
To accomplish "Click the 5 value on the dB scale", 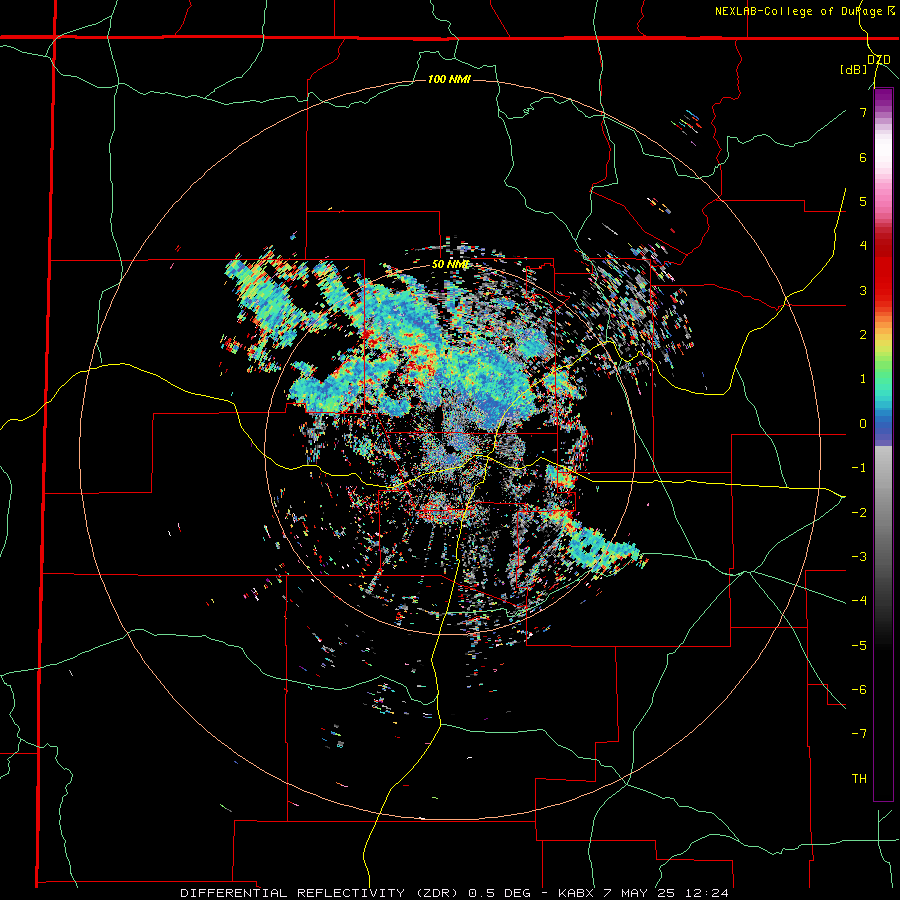I will [x=863, y=201].
